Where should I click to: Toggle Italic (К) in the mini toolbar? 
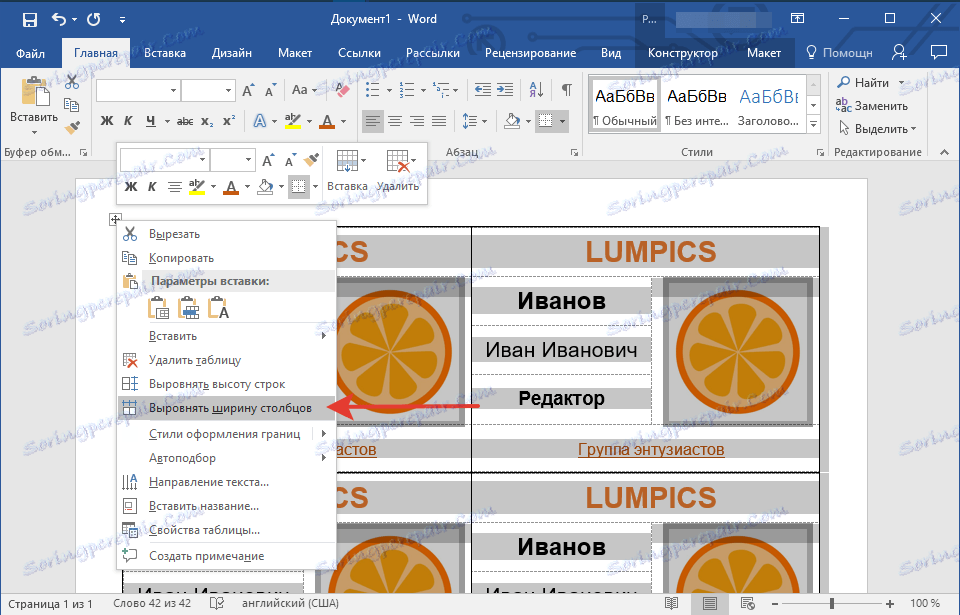[x=153, y=186]
